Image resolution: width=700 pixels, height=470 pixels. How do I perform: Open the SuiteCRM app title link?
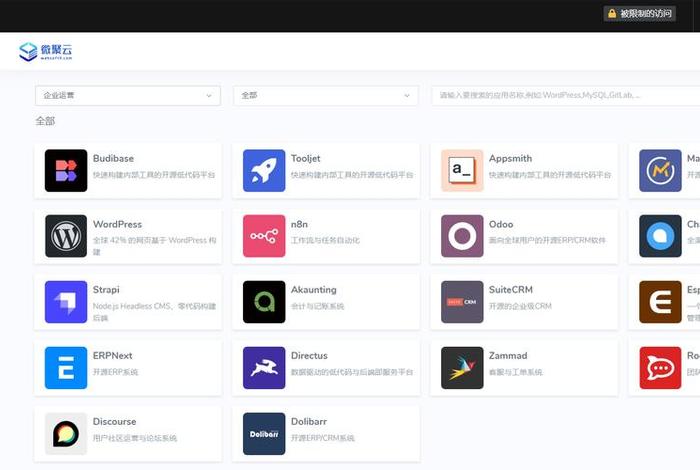click(x=512, y=290)
